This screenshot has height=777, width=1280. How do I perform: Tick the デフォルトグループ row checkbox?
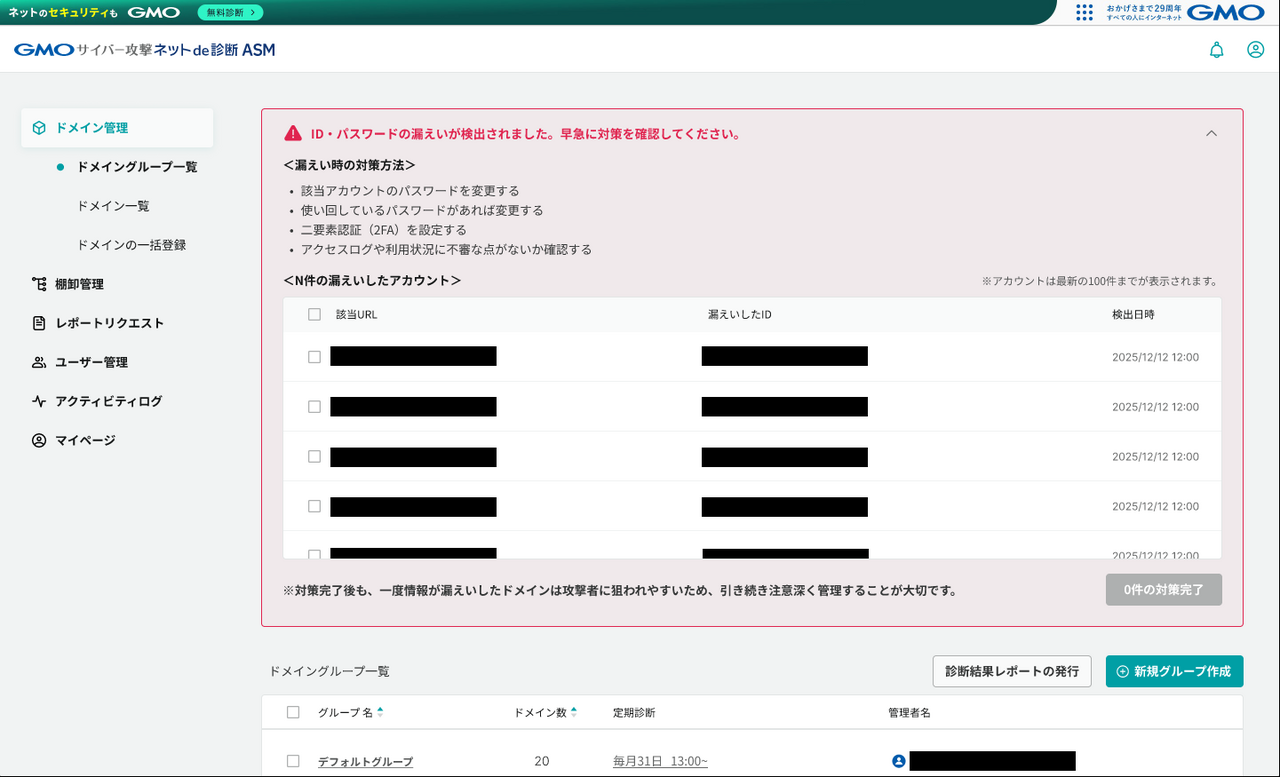pyautogui.click(x=293, y=761)
